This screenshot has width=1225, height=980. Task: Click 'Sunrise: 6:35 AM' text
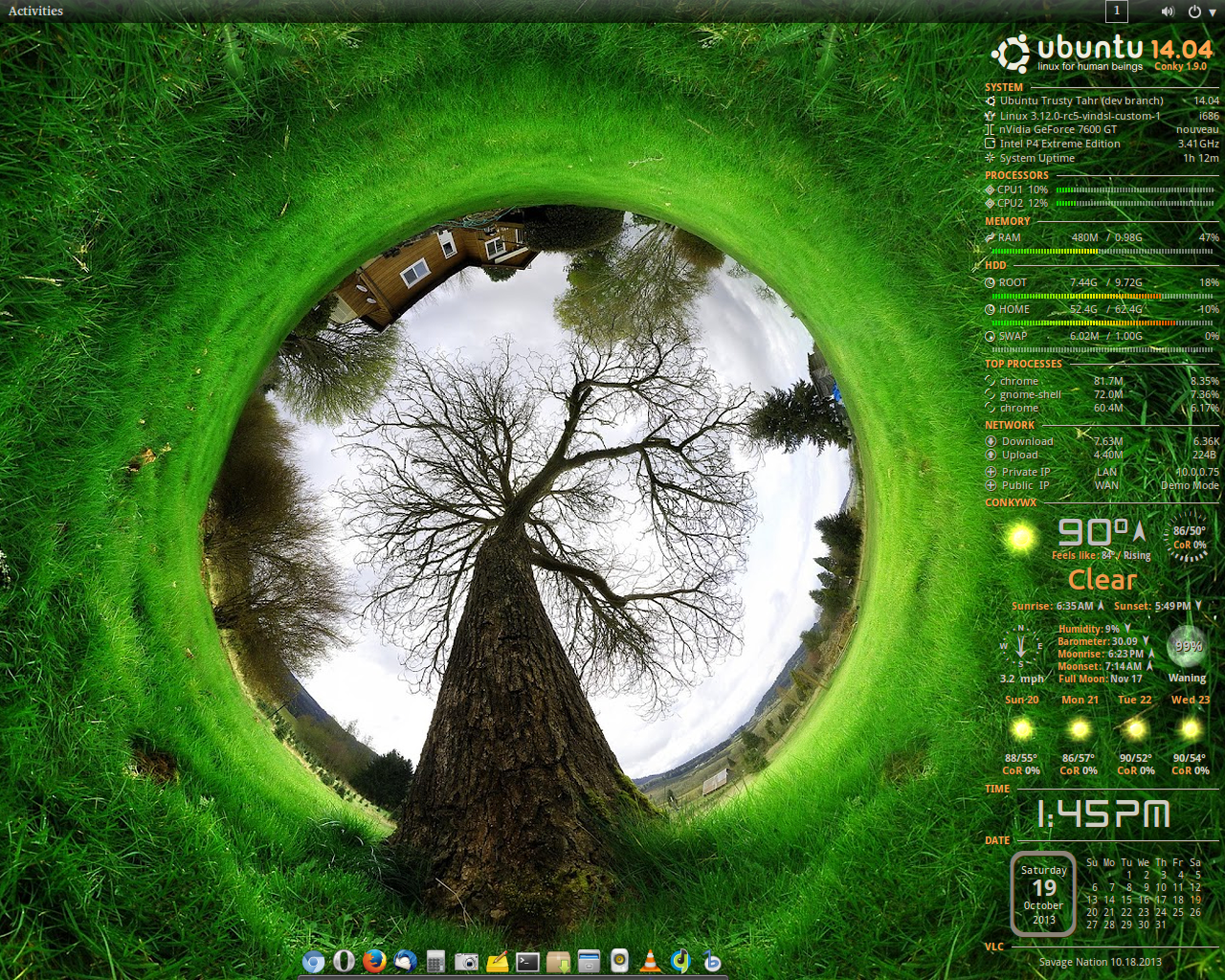pyautogui.click(x=1053, y=606)
